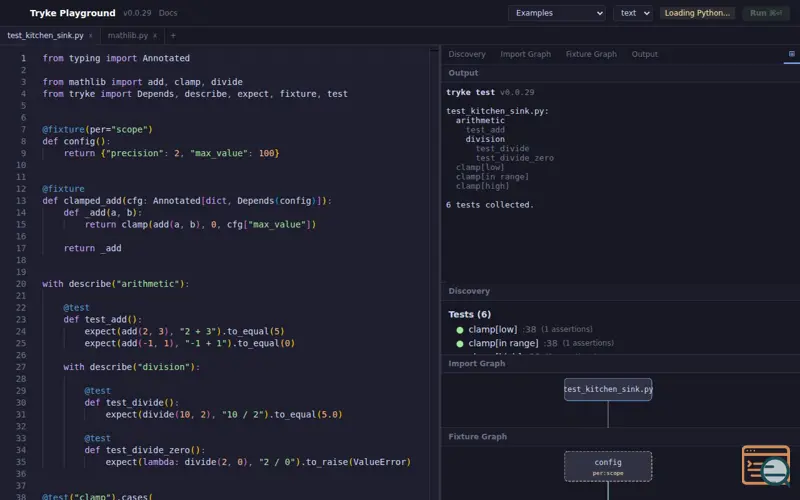
Task: Switch to the test_kitchen_sink.py file tab
Action: 45,36
